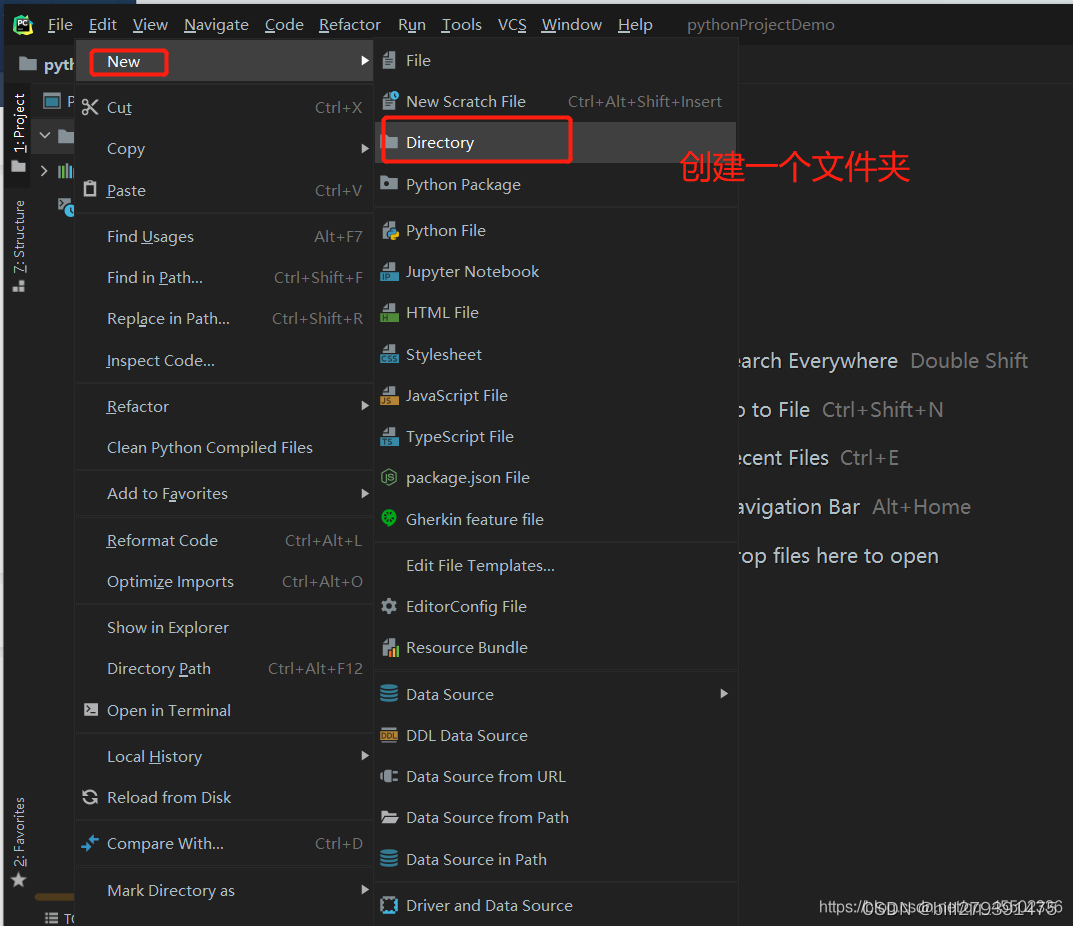Click the Cut scissors icon
Screen dimensions: 1073x926
90,107
